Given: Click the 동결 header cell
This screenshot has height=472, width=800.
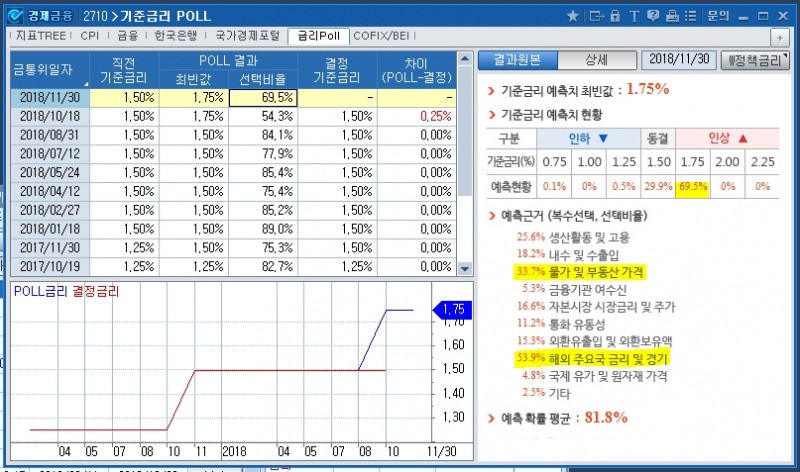Looking at the screenshot, I should (x=658, y=138).
